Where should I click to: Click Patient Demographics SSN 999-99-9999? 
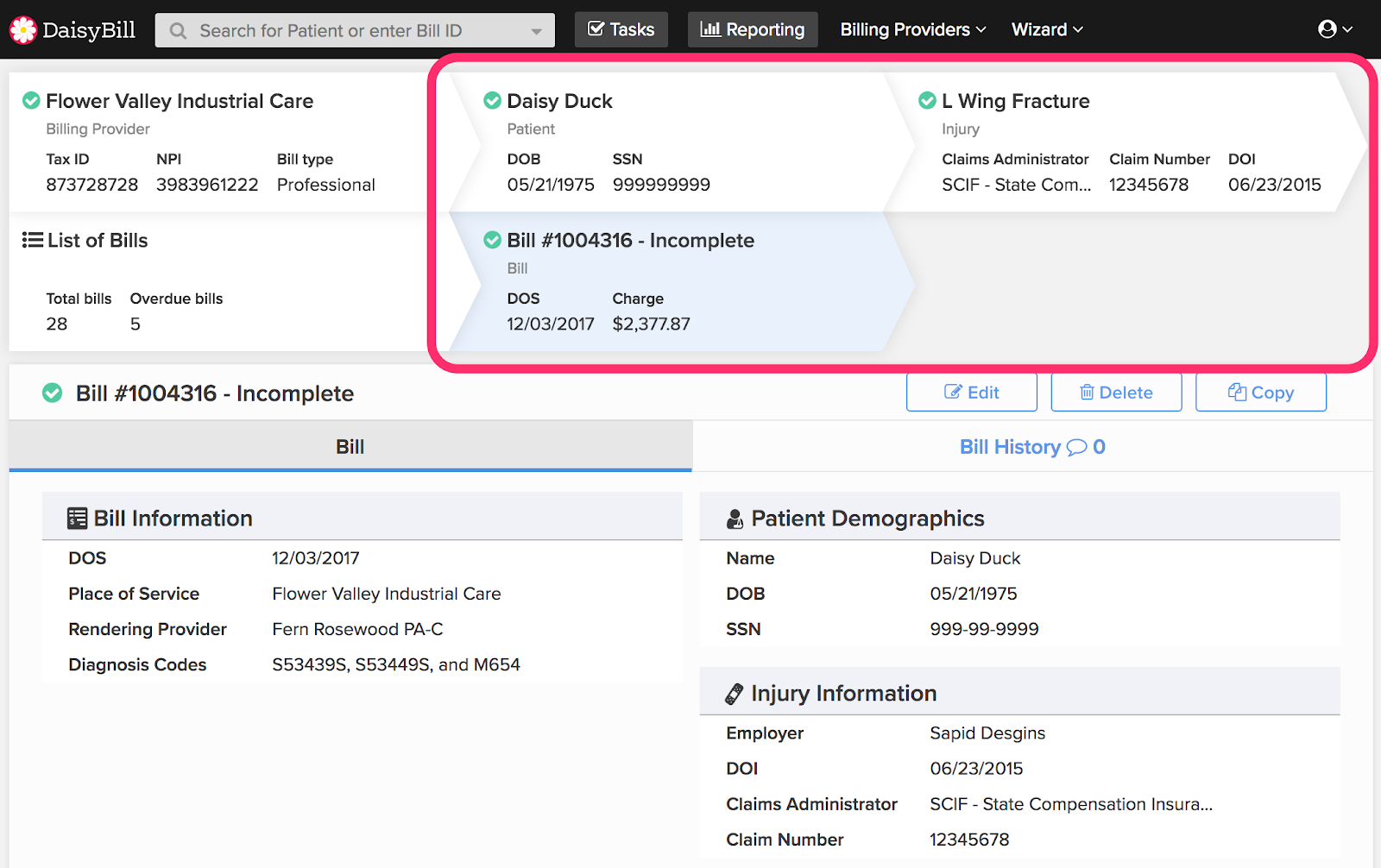point(984,629)
